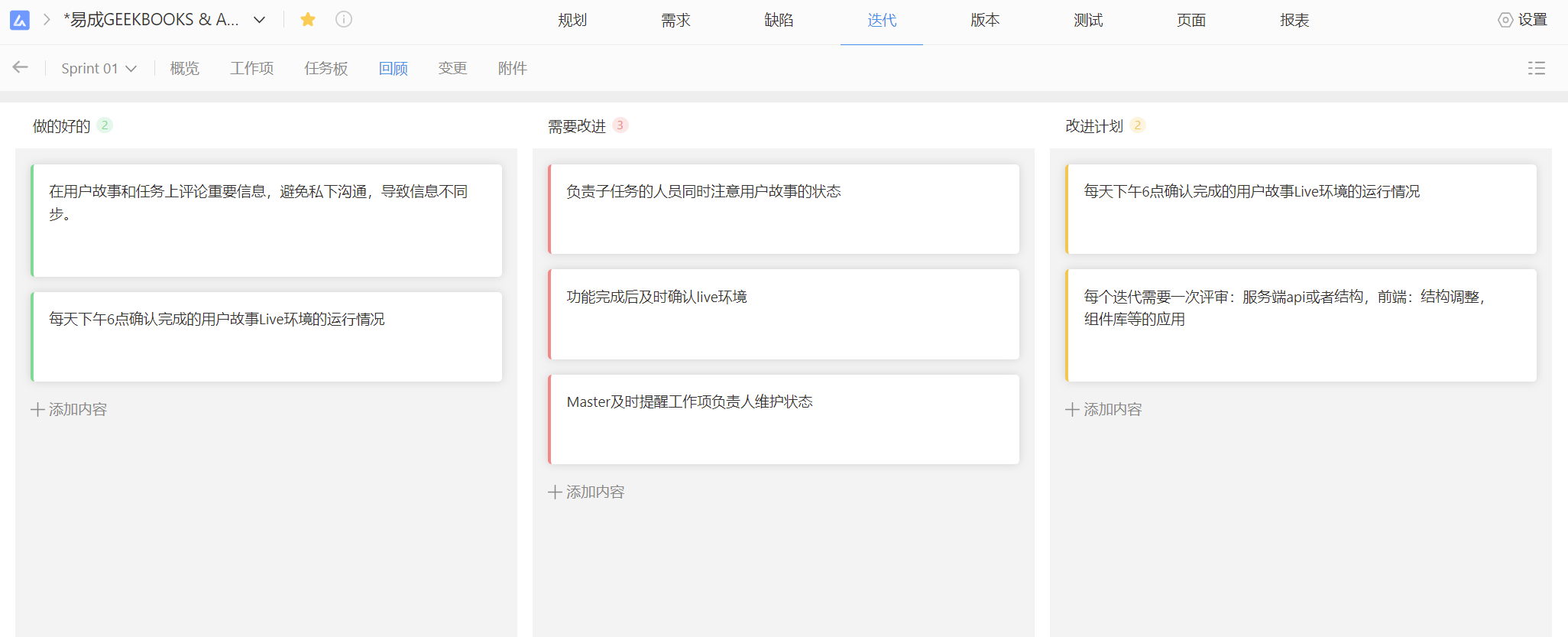Add content under 需要改进 column
Screen dimensions: 1568x637
586,492
